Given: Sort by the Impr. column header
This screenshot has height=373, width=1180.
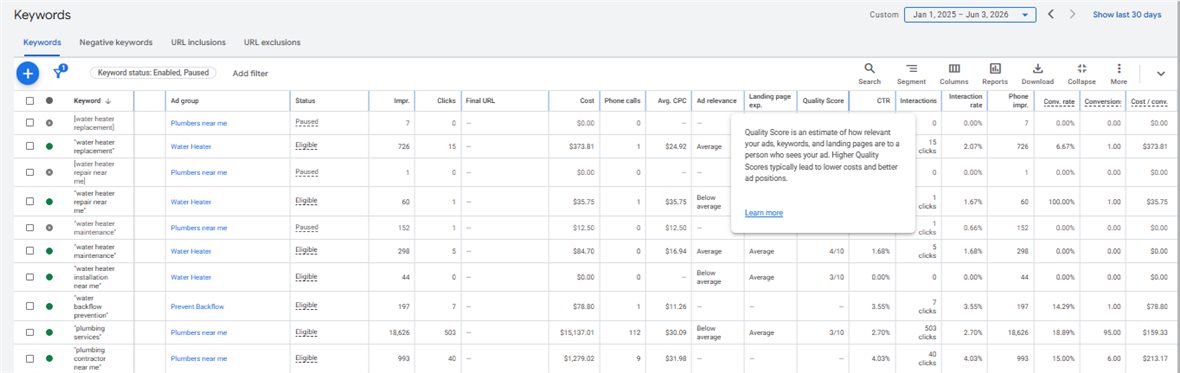Looking at the screenshot, I should coord(401,101).
